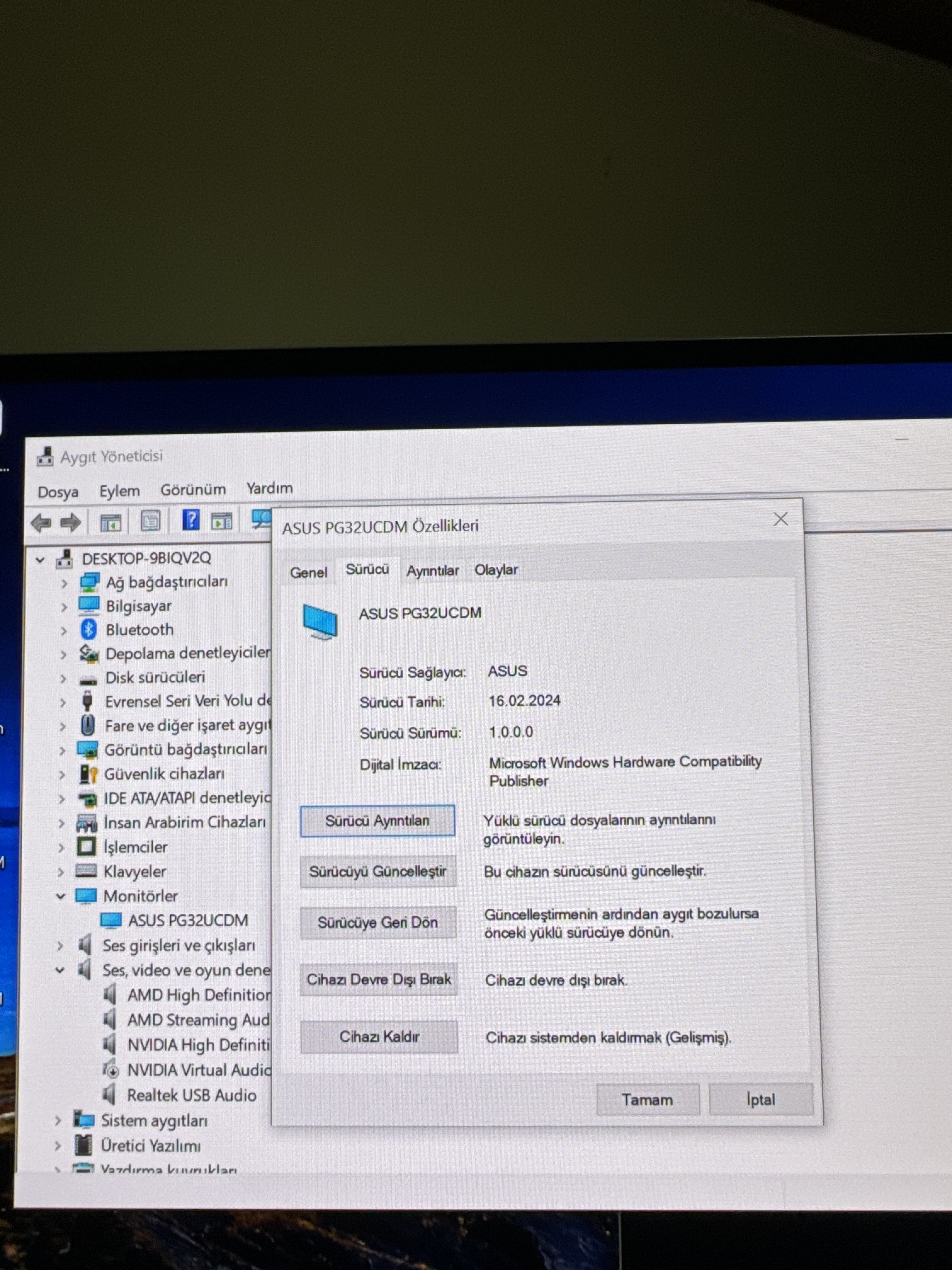952x1270 pixels.
Task: Select AMD Streaming Audio device
Action: click(198, 1020)
